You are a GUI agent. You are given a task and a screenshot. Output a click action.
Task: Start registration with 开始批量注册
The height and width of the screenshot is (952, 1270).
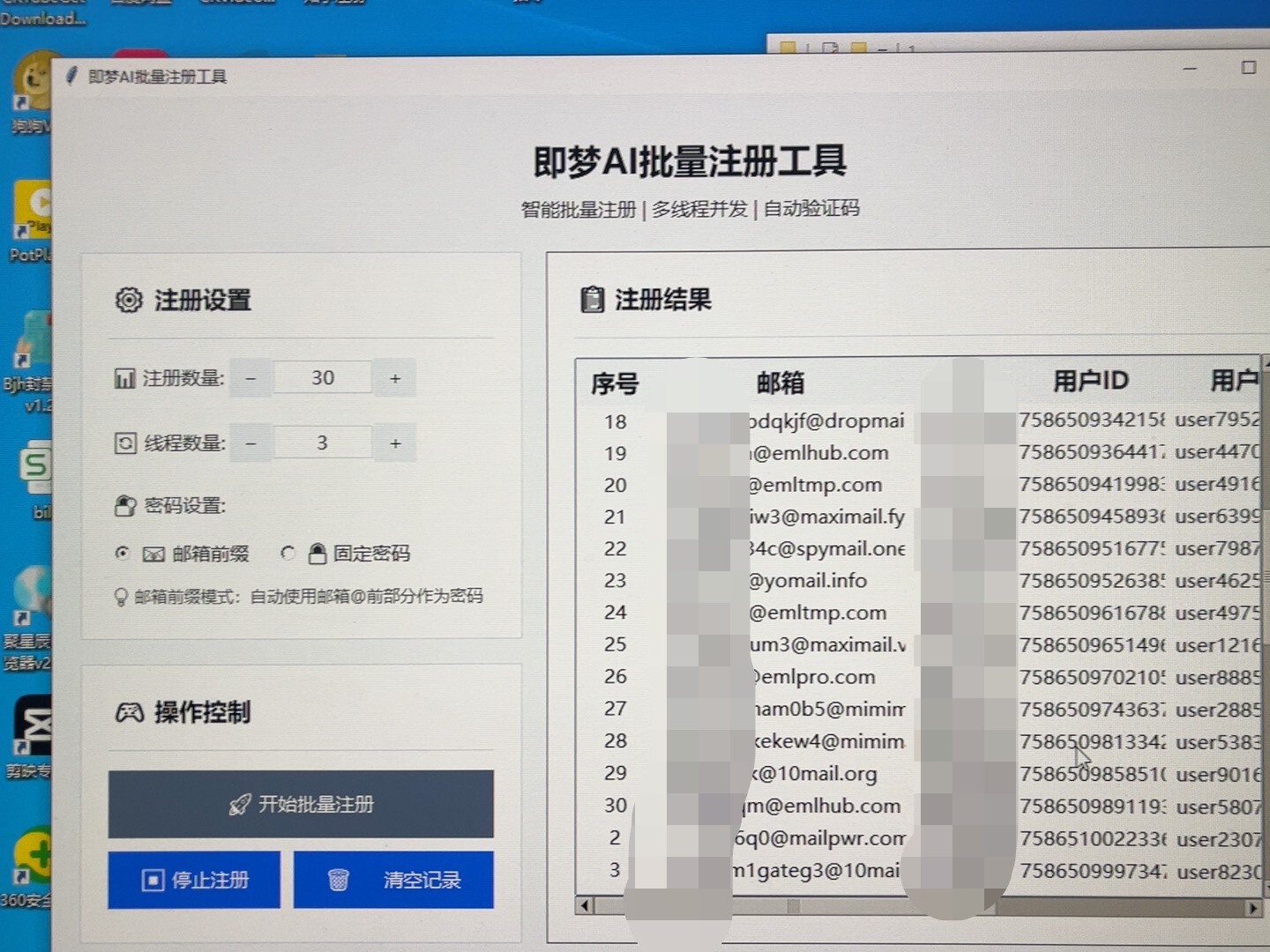301,804
